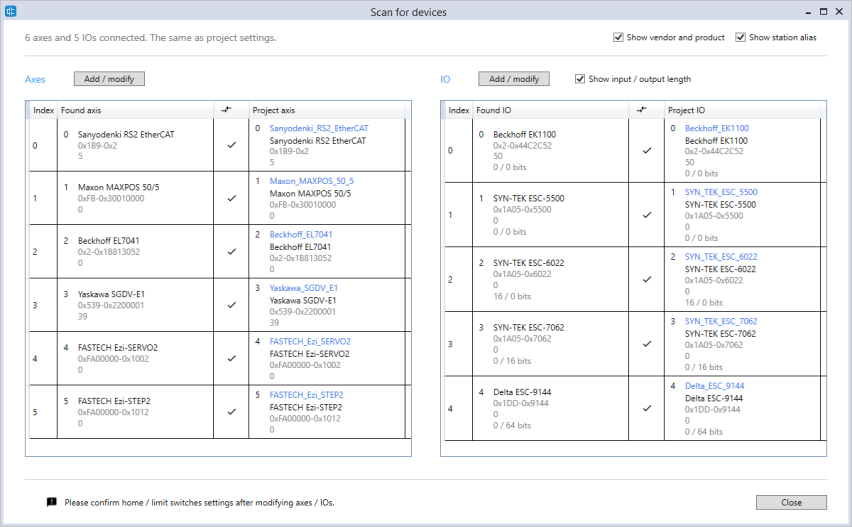Open the SYN_TEK_ESC_5500 project IO link
This screenshot has height=527, width=852.
[x=721, y=192]
